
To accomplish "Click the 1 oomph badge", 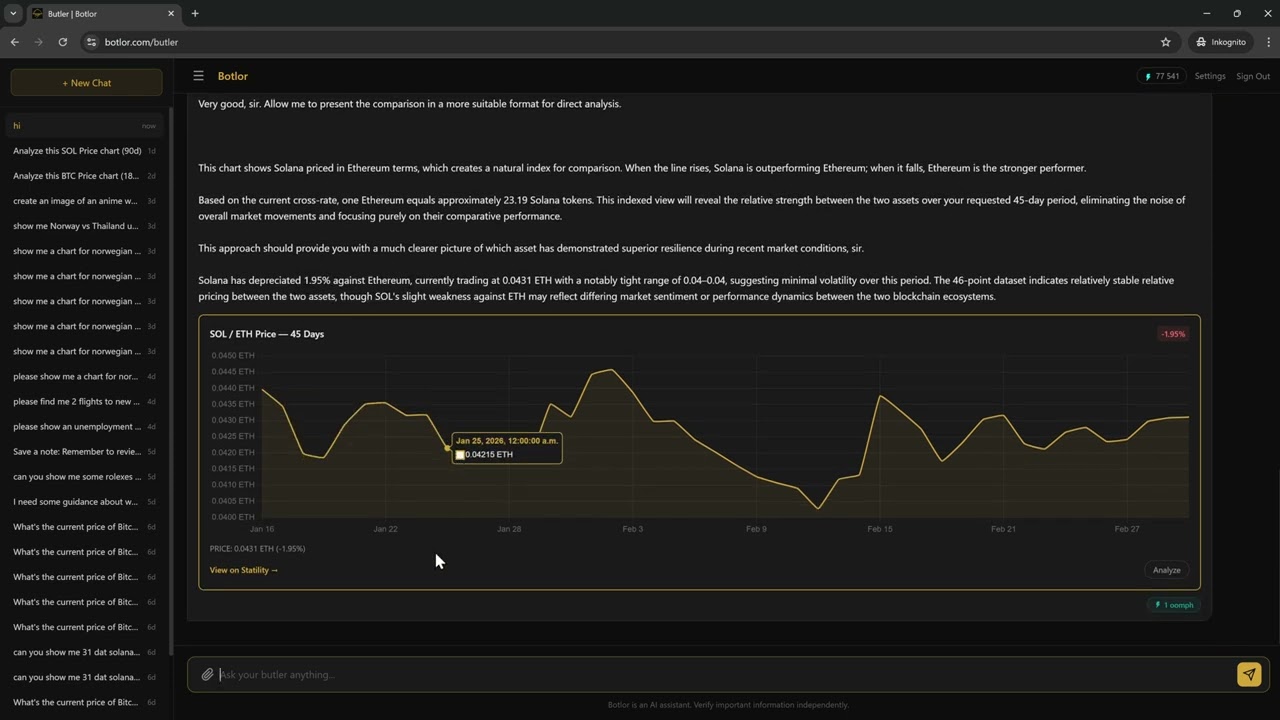I will click(x=1175, y=605).
